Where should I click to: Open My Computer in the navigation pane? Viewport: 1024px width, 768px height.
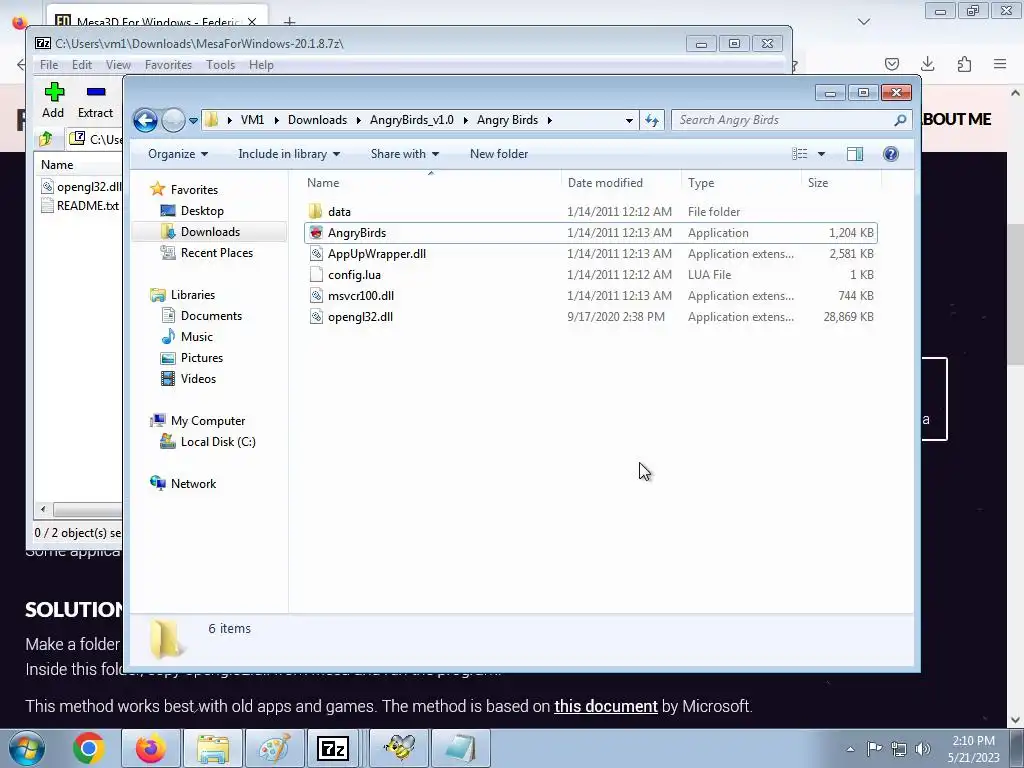coord(207,421)
